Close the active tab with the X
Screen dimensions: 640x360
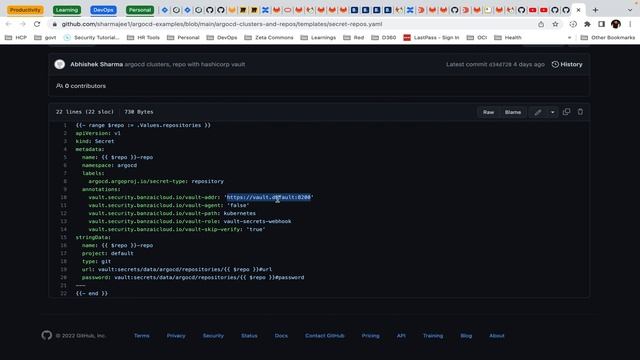(578, 10)
